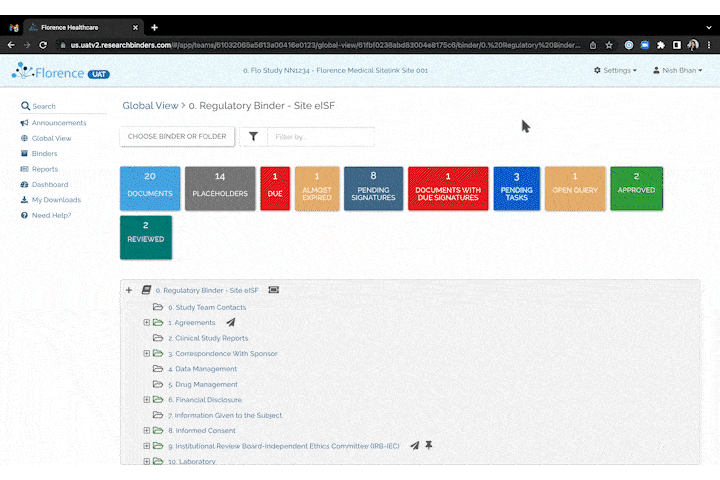Reload the page with browser refresh icon

click(43, 45)
